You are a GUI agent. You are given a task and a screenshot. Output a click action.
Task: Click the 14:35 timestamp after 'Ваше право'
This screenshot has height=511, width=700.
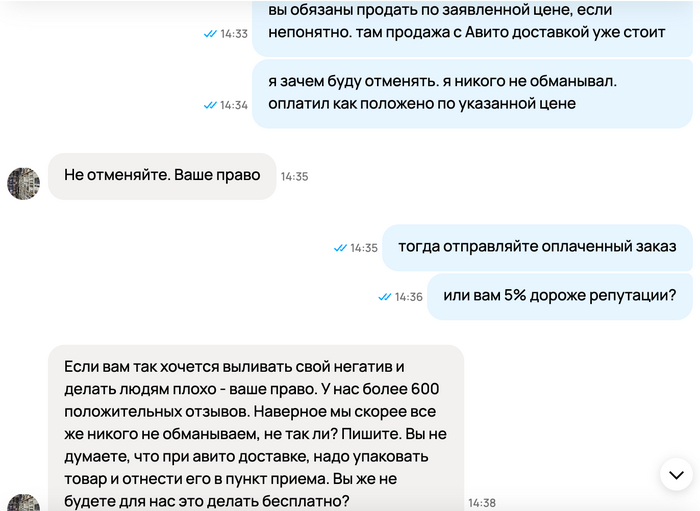coord(294,176)
